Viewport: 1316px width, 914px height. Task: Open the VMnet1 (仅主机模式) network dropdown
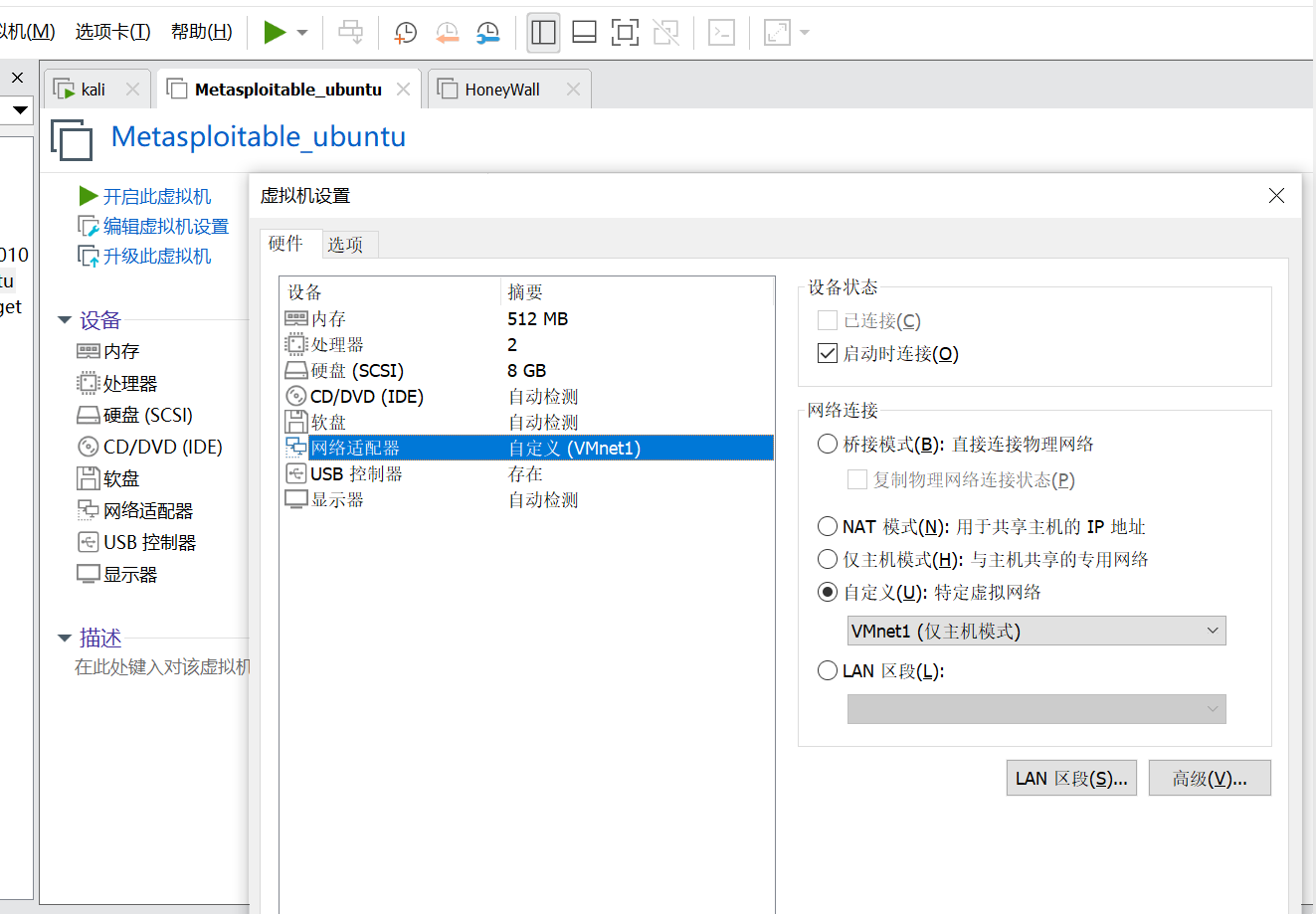coord(1036,632)
